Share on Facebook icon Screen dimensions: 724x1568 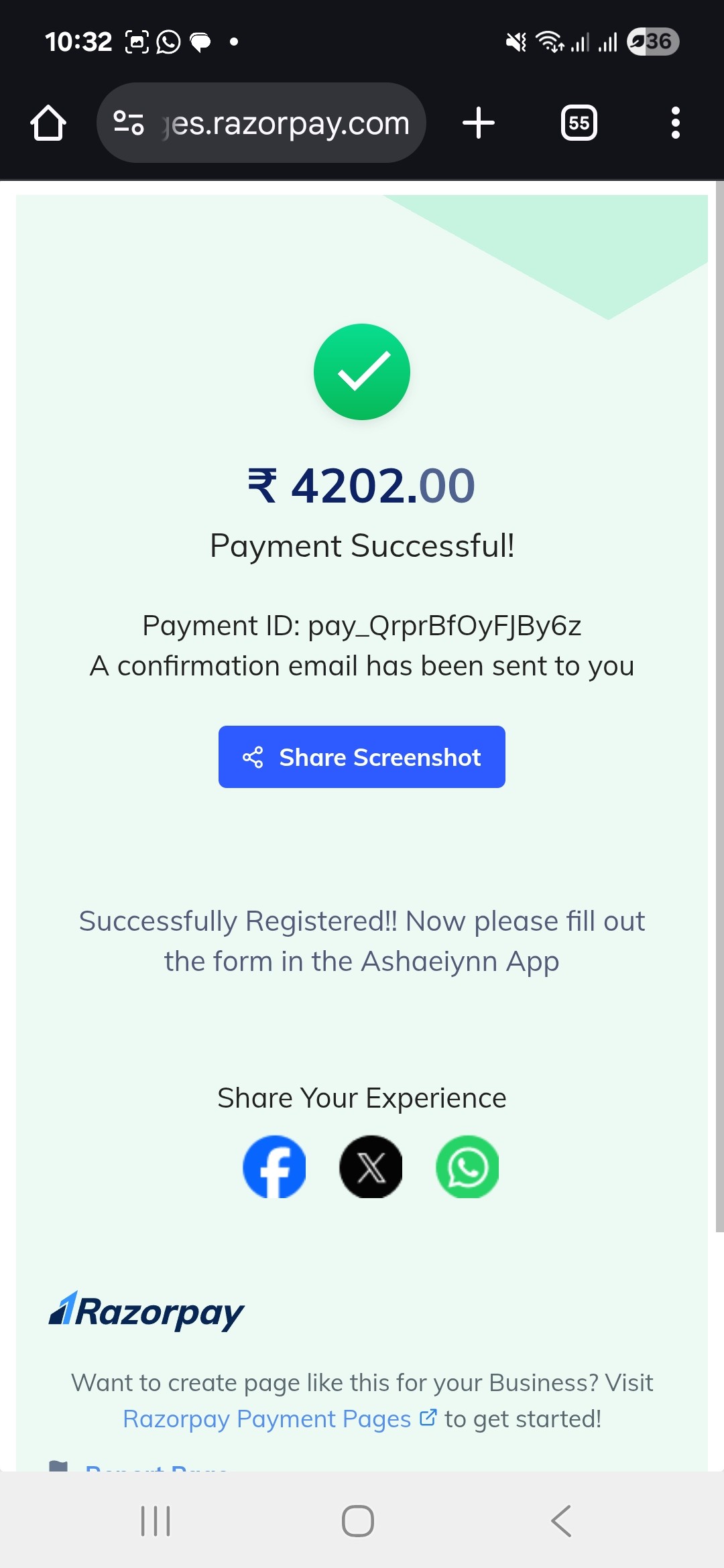coord(274,1167)
